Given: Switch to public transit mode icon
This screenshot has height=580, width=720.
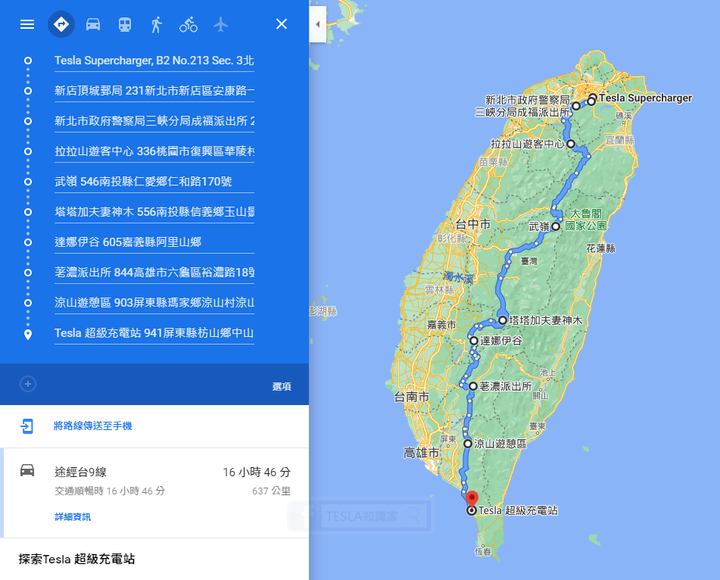Looking at the screenshot, I should point(125,24).
